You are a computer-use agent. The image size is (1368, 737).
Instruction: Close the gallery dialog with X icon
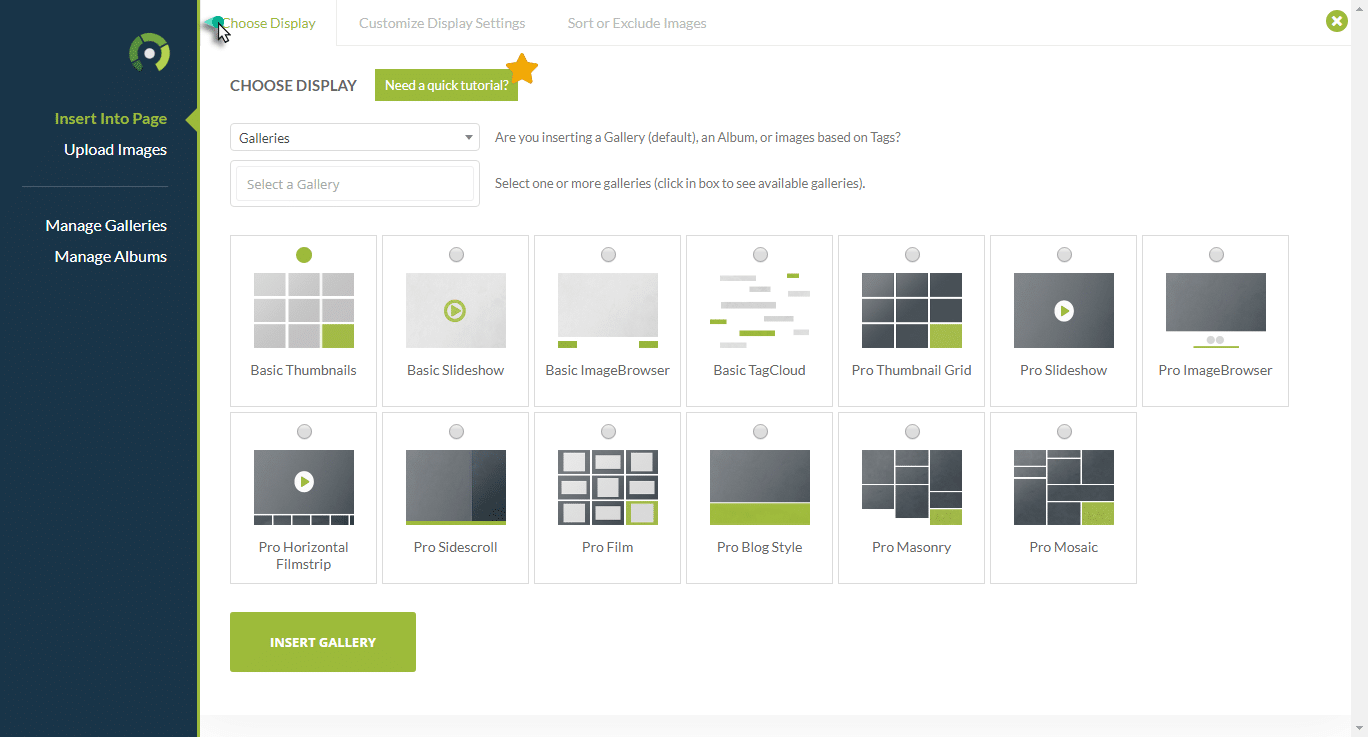tap(1337, 21)
